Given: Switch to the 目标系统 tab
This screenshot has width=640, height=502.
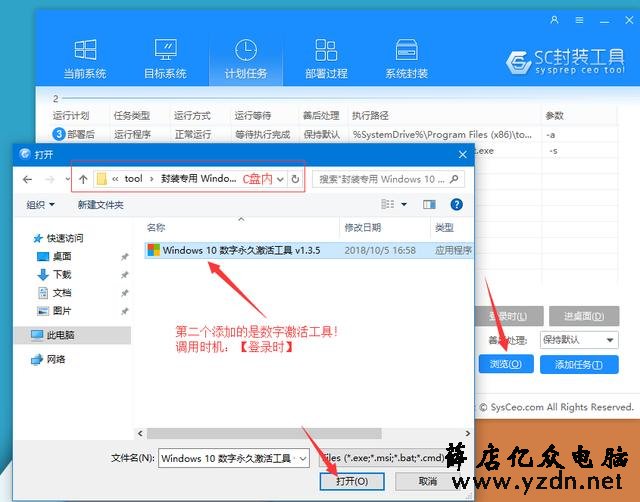Looking at the screenshot, I should pos(165,60).
